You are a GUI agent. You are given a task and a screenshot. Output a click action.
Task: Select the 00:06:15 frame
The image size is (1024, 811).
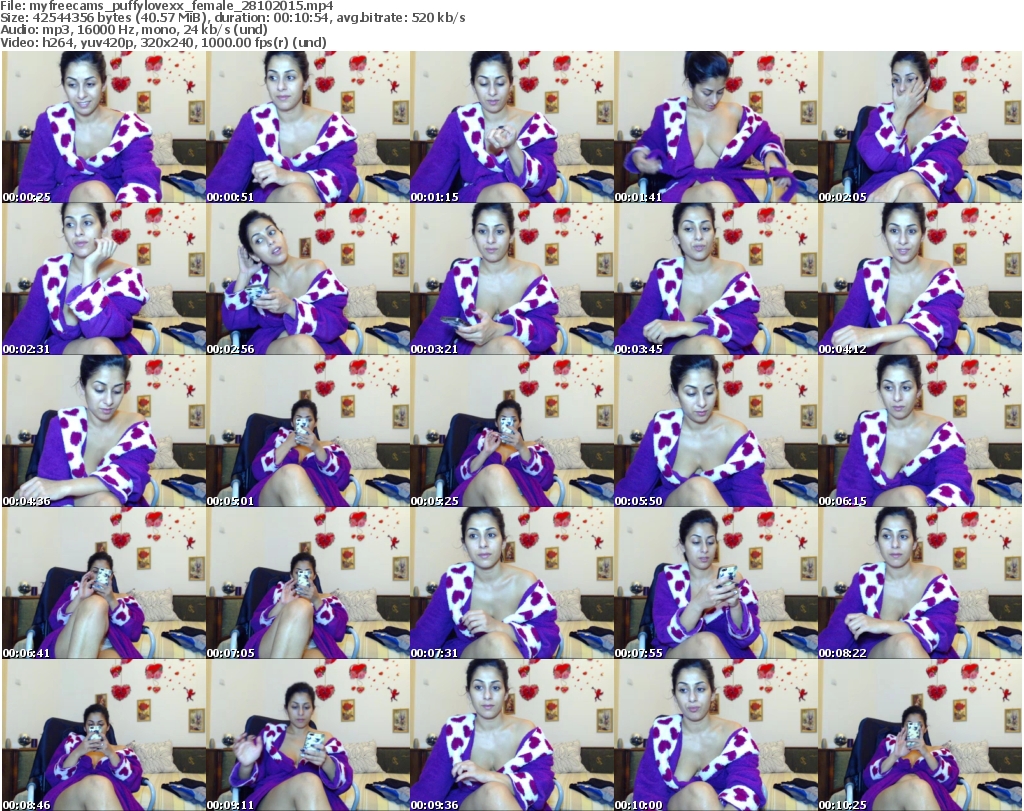click(x=920, y=431)
